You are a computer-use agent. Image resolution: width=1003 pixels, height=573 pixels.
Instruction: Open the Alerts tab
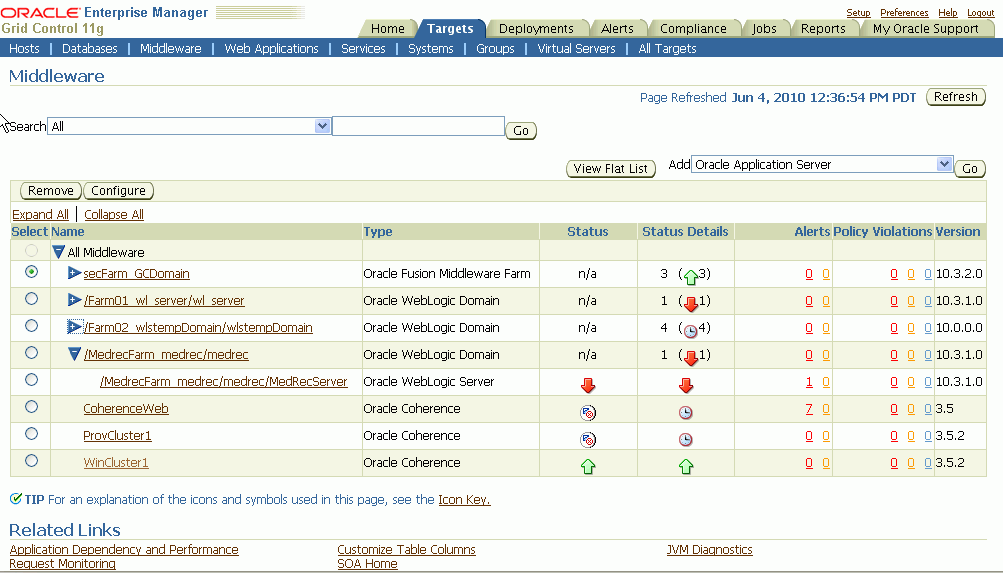(x=617, y=28)
